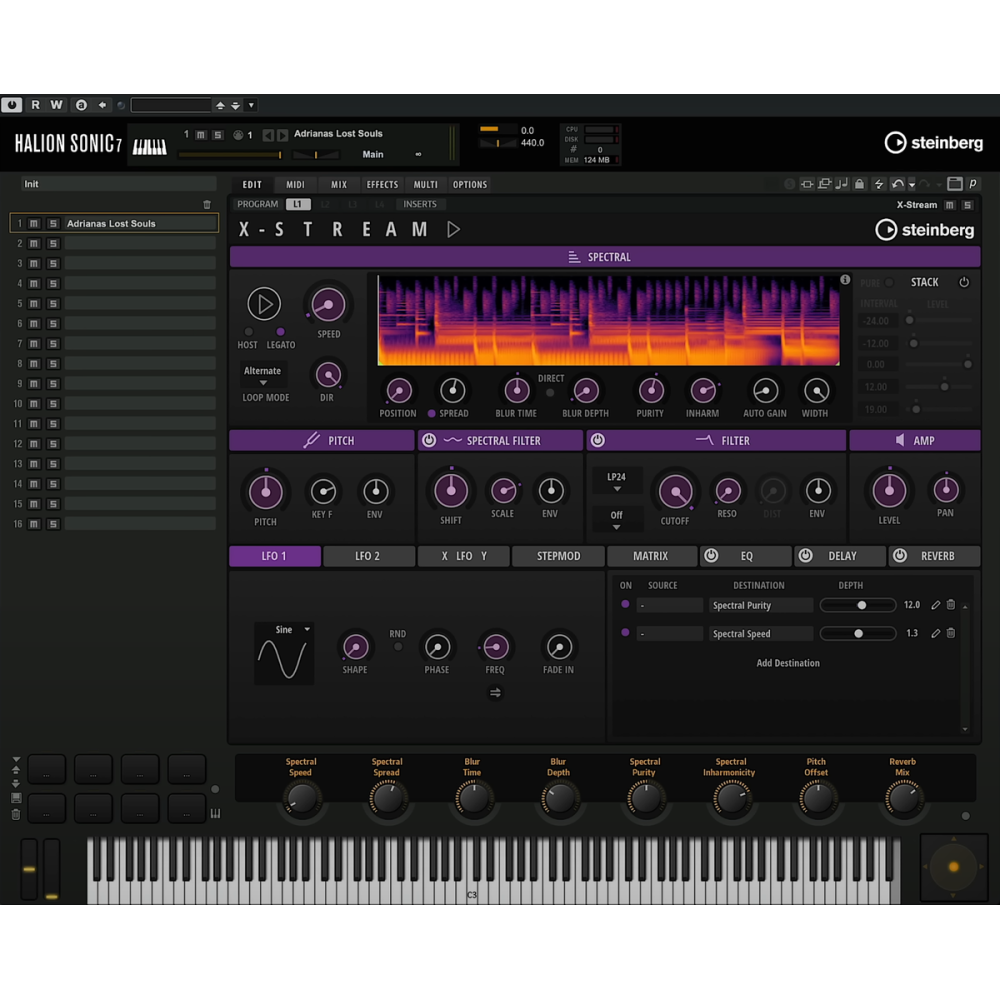Click the Steinberg logo in the header
Viewport: 1000px width, 1000px height.
pos(935,143)
